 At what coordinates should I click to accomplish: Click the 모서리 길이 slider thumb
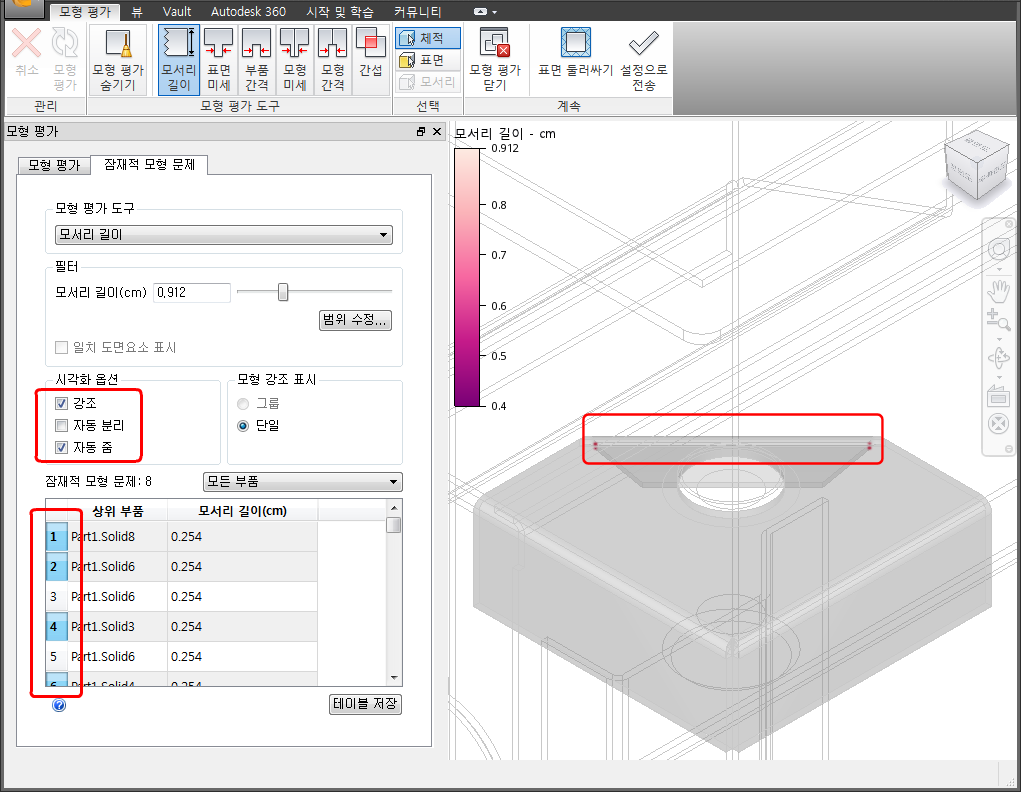pyautogui.click(x=283, y=292)
